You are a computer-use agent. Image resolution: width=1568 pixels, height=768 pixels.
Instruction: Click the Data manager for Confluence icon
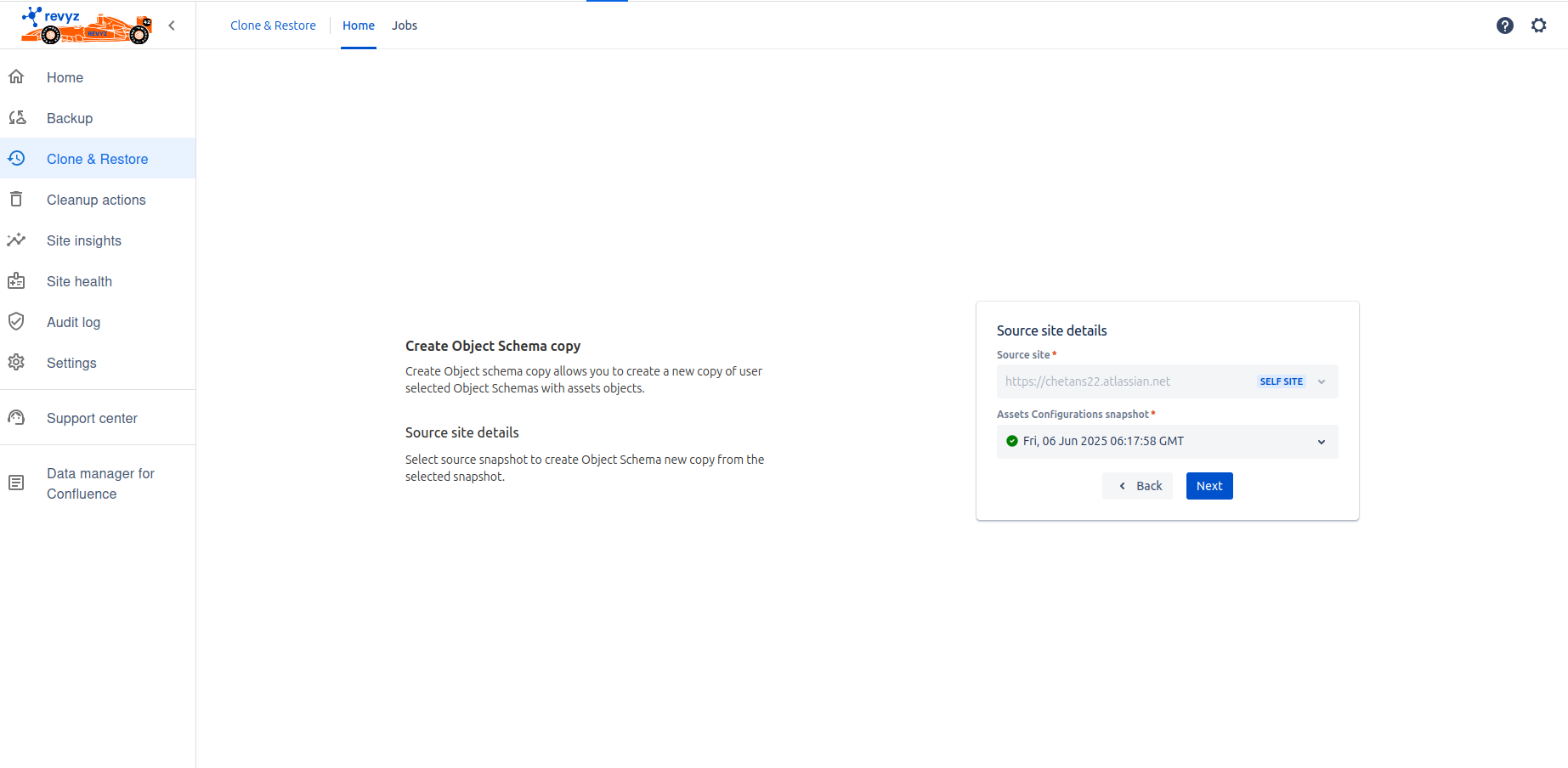click(x=17, y=482)
